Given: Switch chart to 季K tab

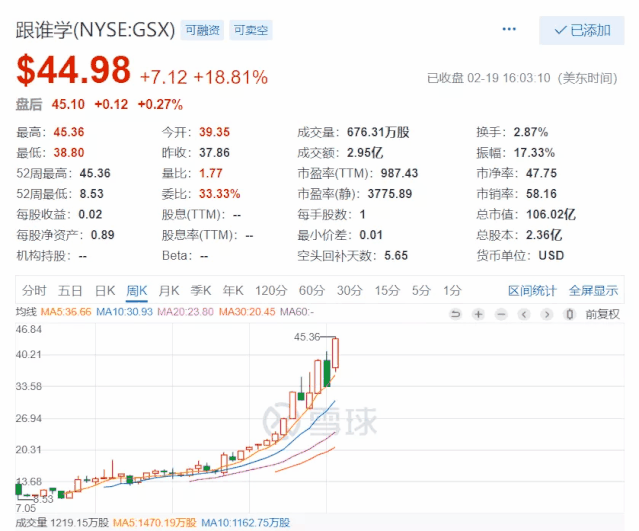Looking at the screenshot, I should coord(201,291).
